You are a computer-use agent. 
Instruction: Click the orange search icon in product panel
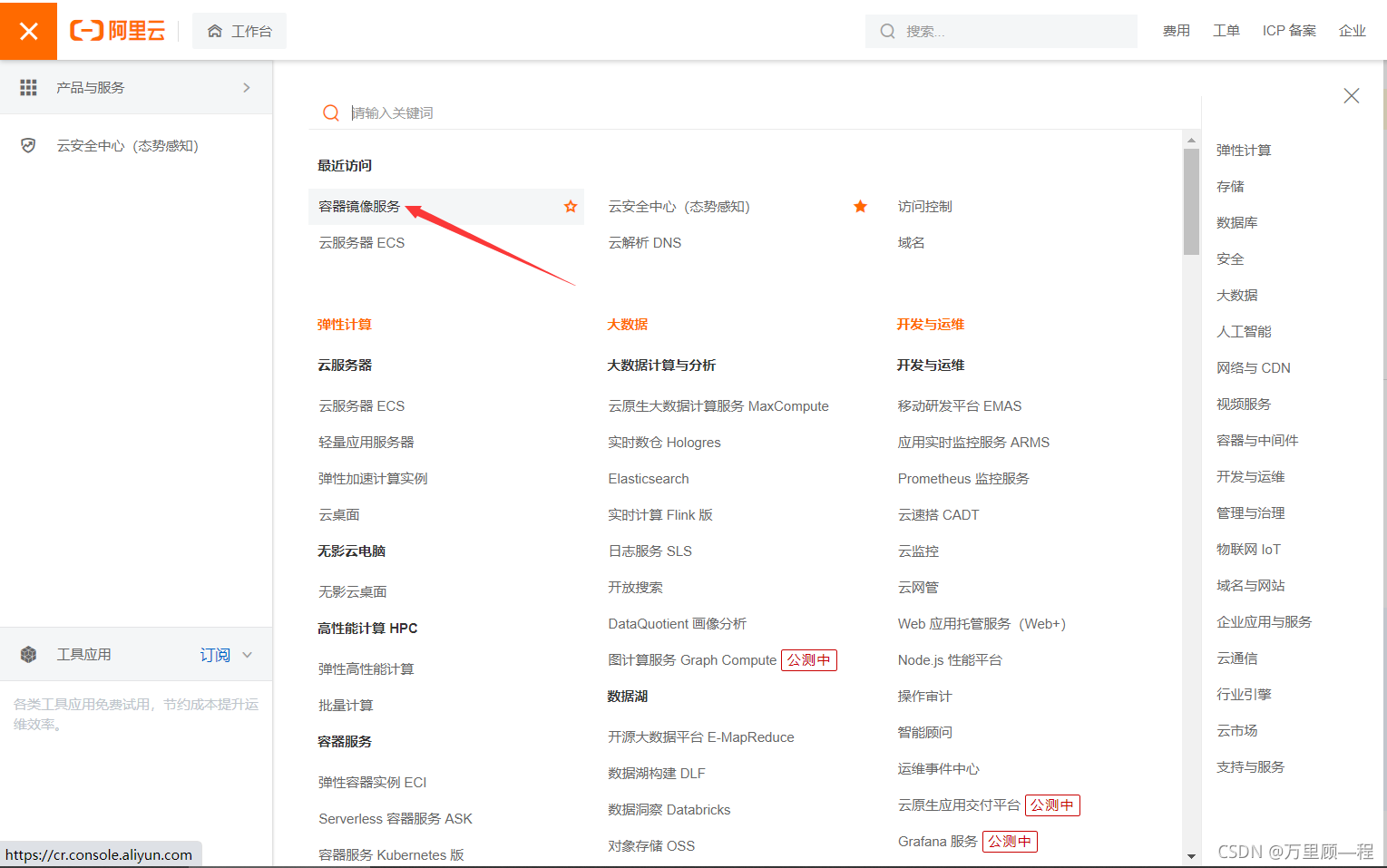coord(331,112)
